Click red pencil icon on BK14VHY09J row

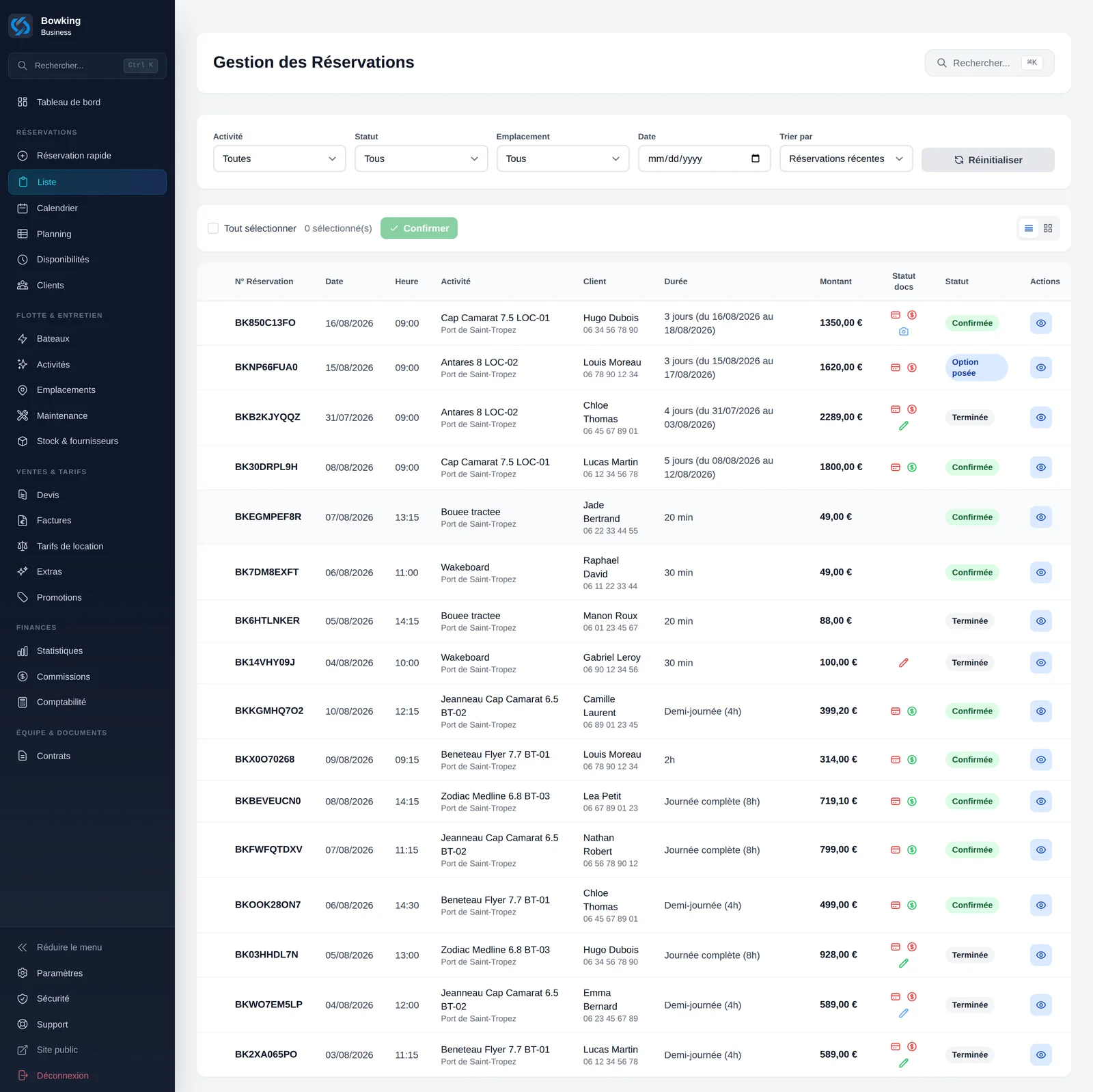904,663
